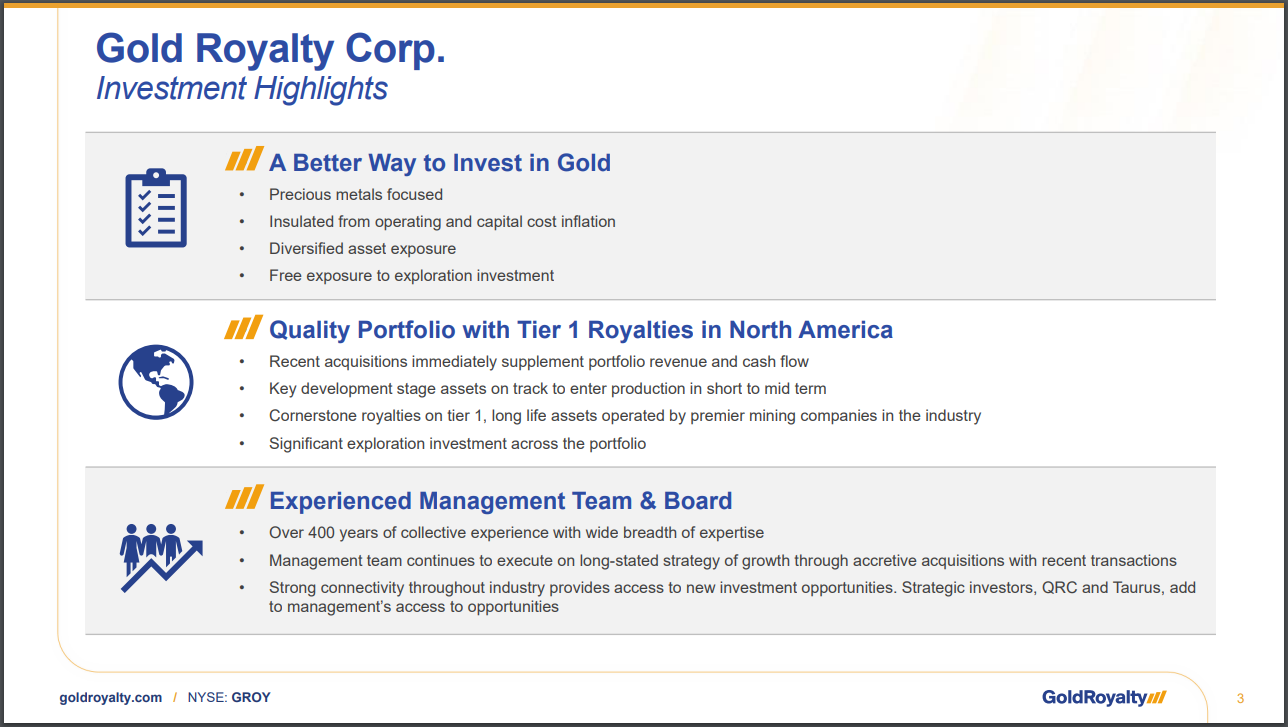1288x727 pixels.
Task: Click the Over 400 years of experience bullet
Action: [516, 532]
